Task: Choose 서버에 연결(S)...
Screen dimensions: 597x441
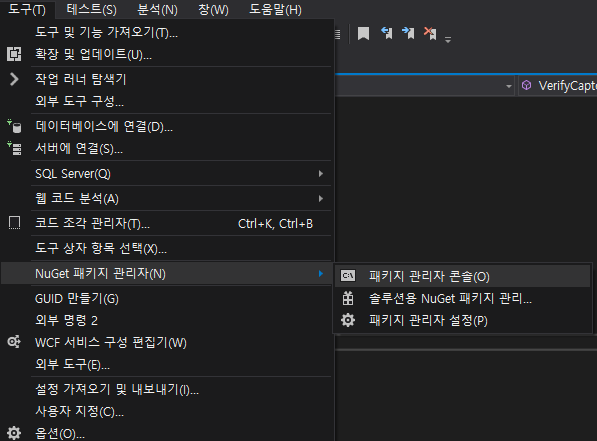Action: coord(168,149)
